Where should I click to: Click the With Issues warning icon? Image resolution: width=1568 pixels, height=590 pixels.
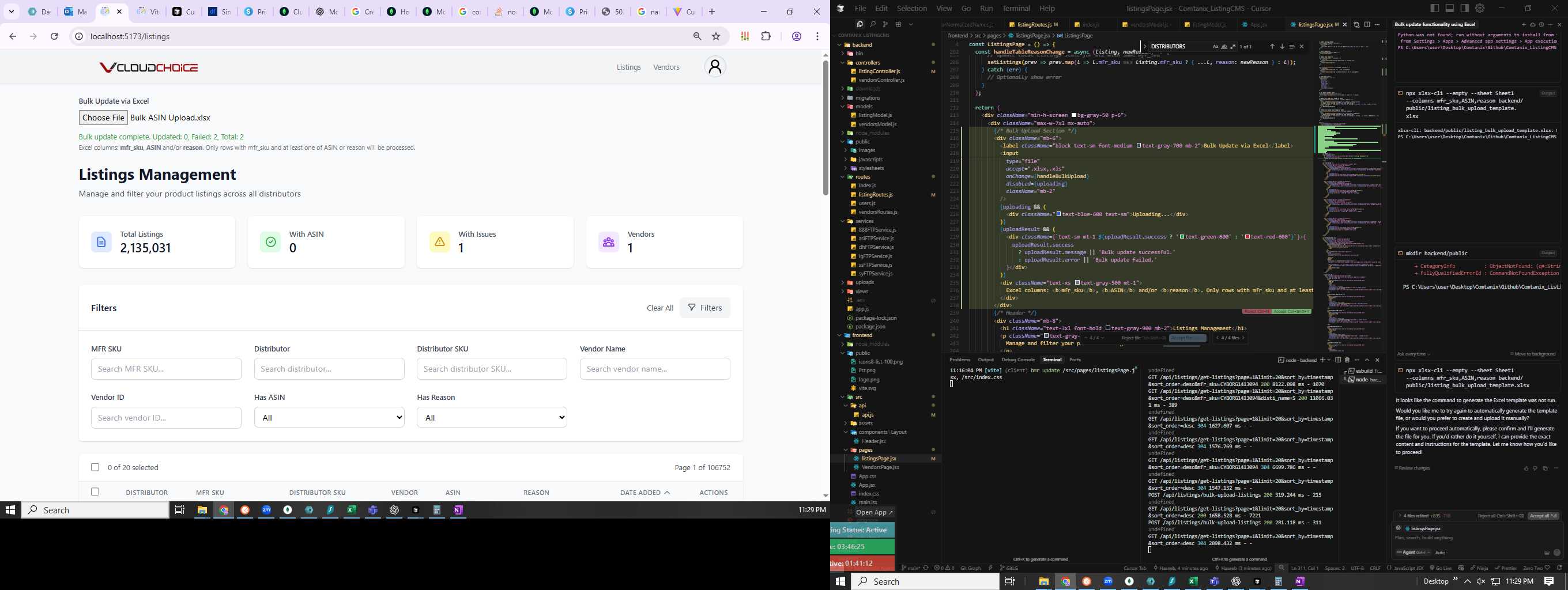coord(439,241)
